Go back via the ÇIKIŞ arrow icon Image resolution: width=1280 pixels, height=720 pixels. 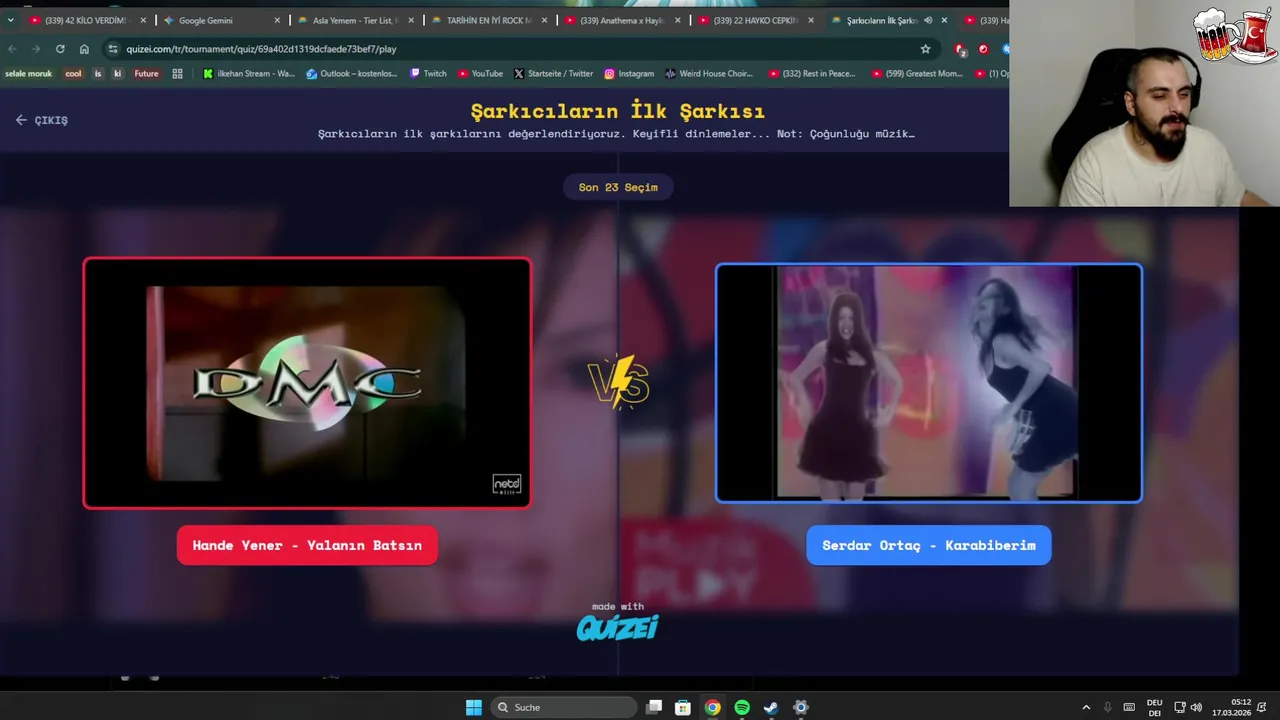(x=21, y=120)
